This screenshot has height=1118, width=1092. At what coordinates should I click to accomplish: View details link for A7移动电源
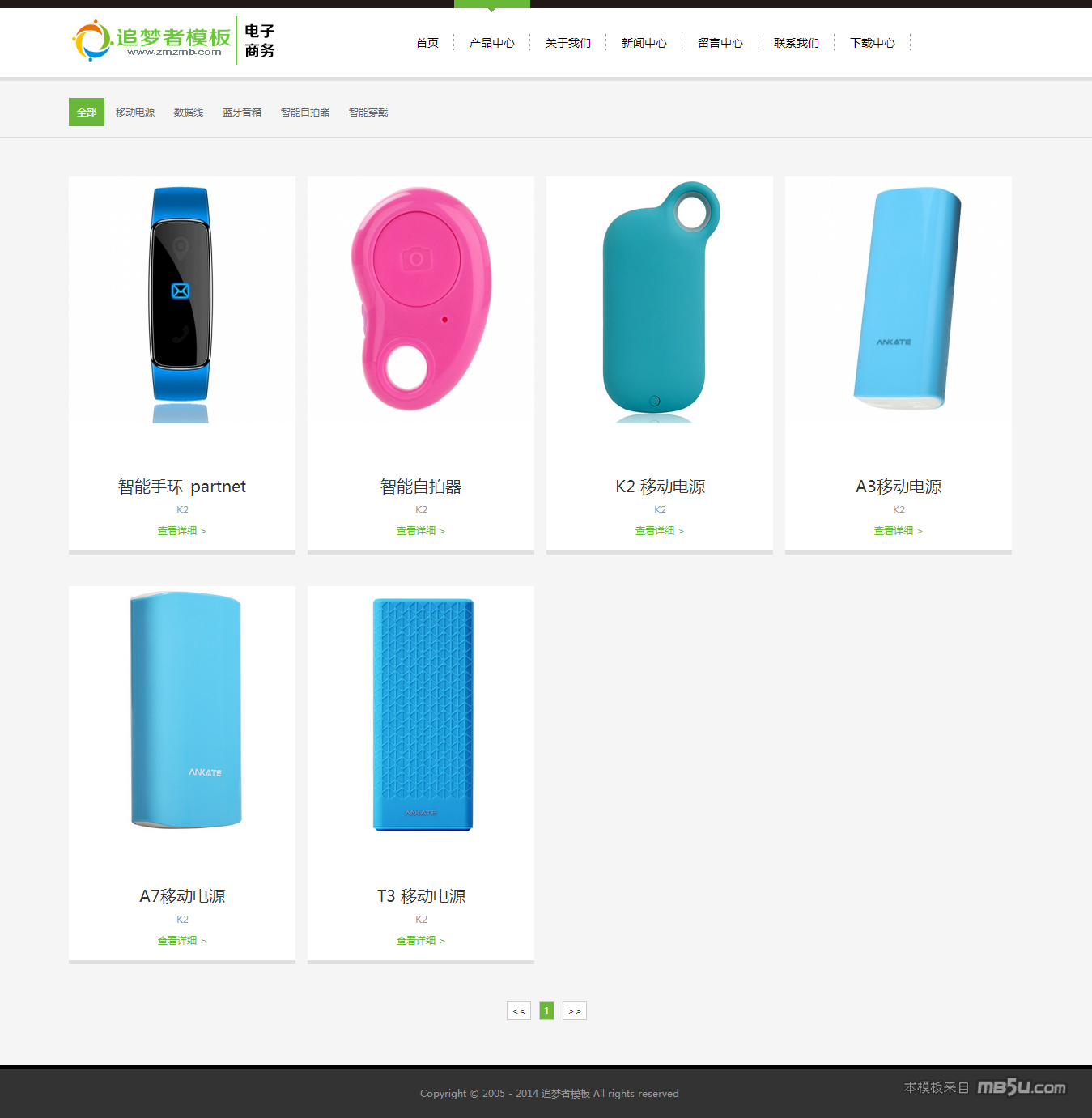[181, 941]
